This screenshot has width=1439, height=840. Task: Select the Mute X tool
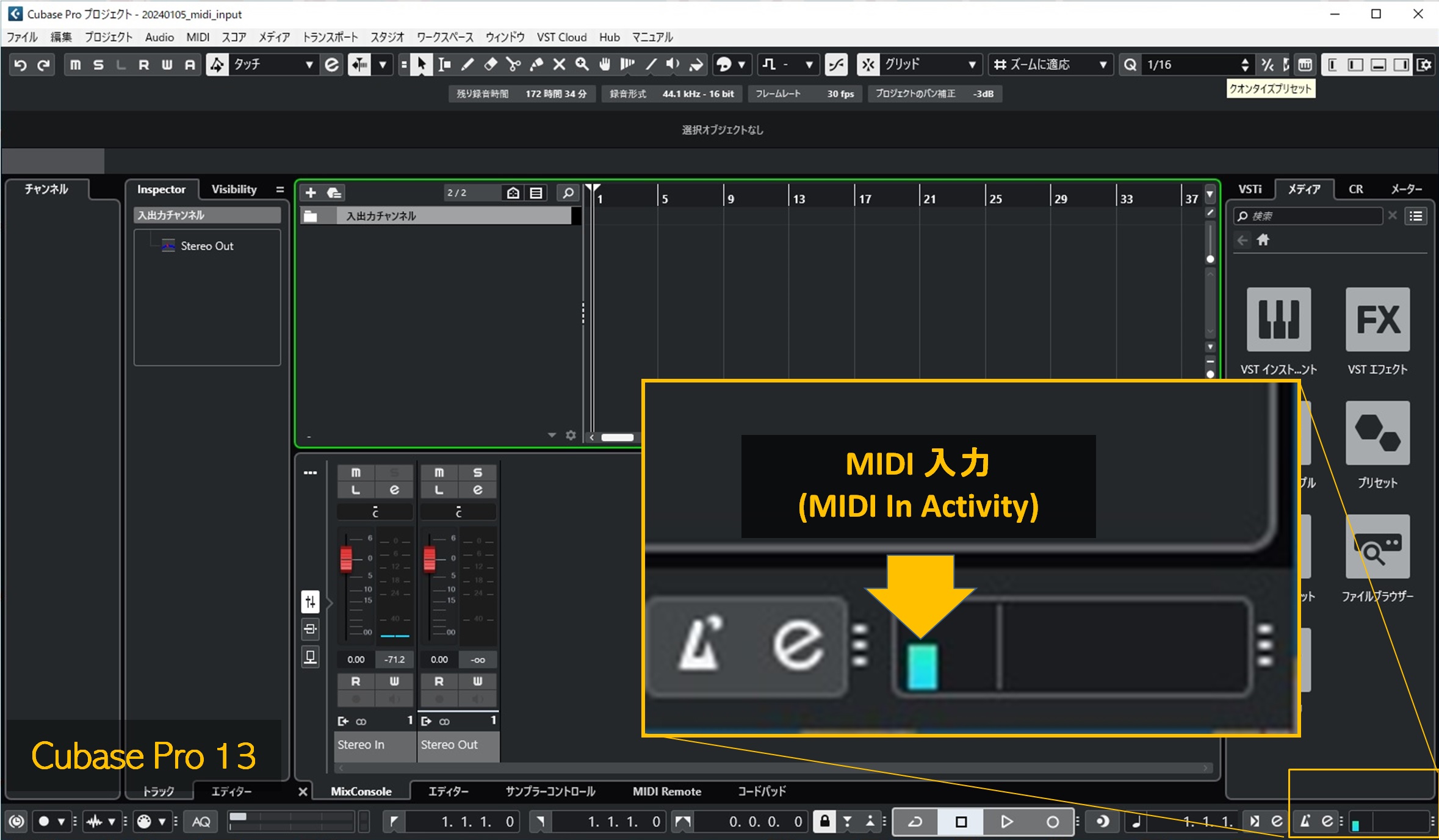[x=559, y=65]
